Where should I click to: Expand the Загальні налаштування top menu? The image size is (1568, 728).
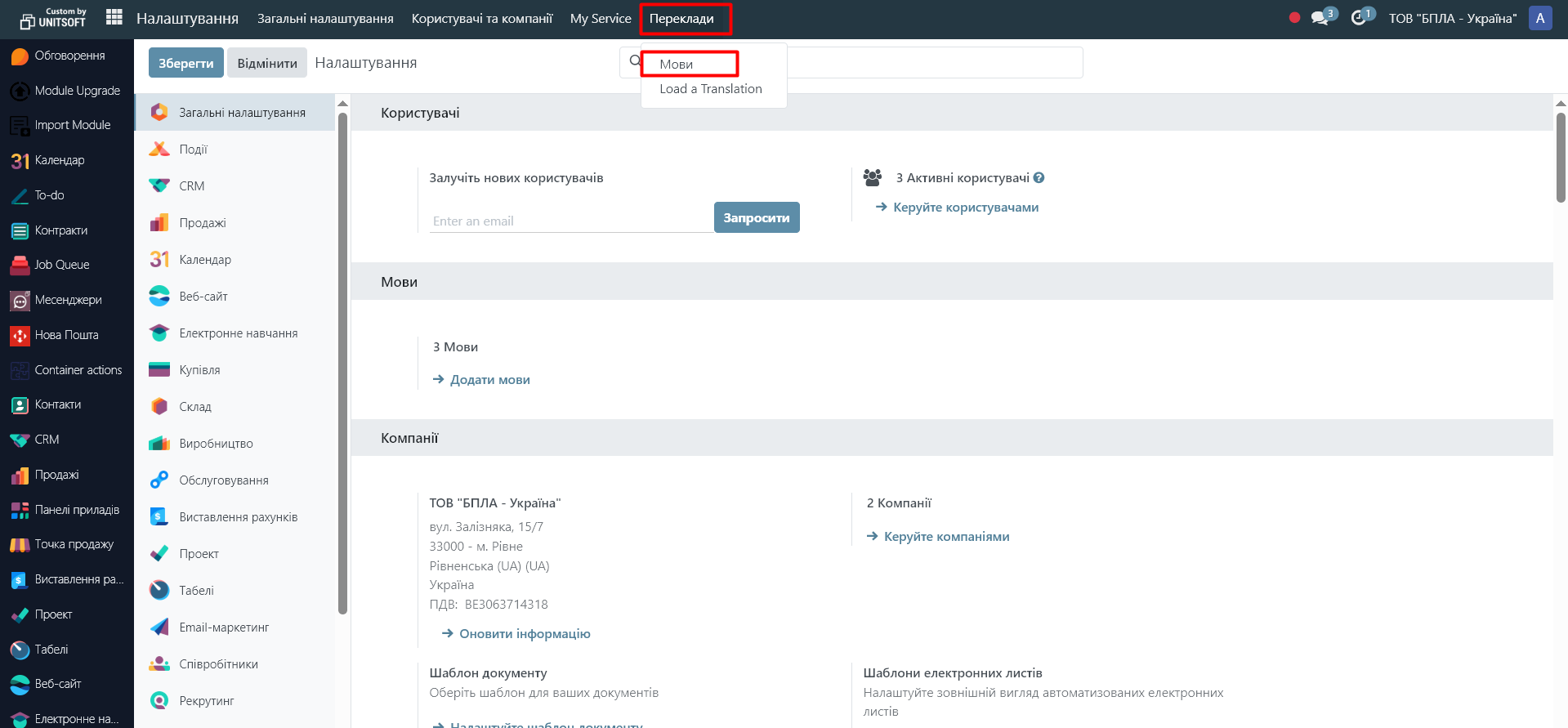point(325,19)
